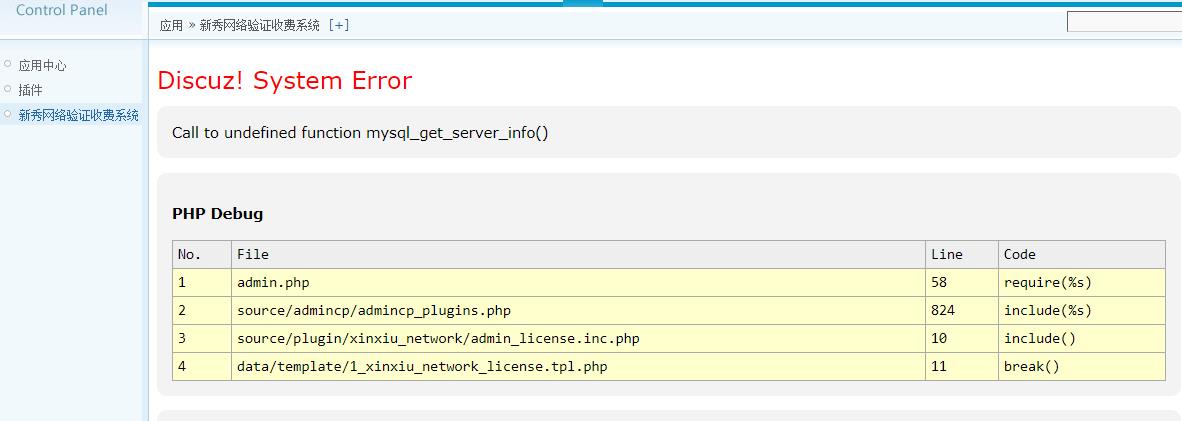Click 新秀网络验证收费系统 in the breadcrumb

259,25
